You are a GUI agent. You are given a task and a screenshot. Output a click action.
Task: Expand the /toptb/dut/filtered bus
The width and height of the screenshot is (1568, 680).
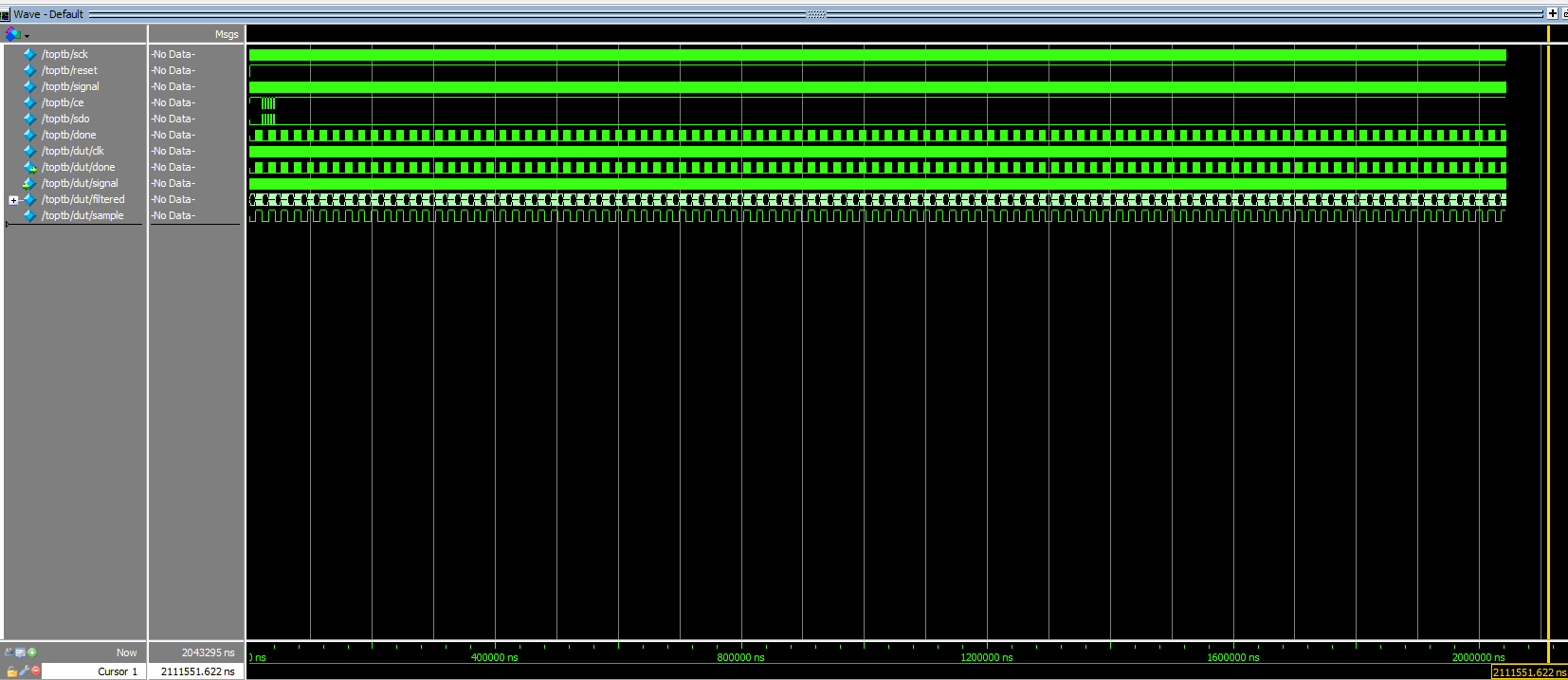(x=13, y=200)
